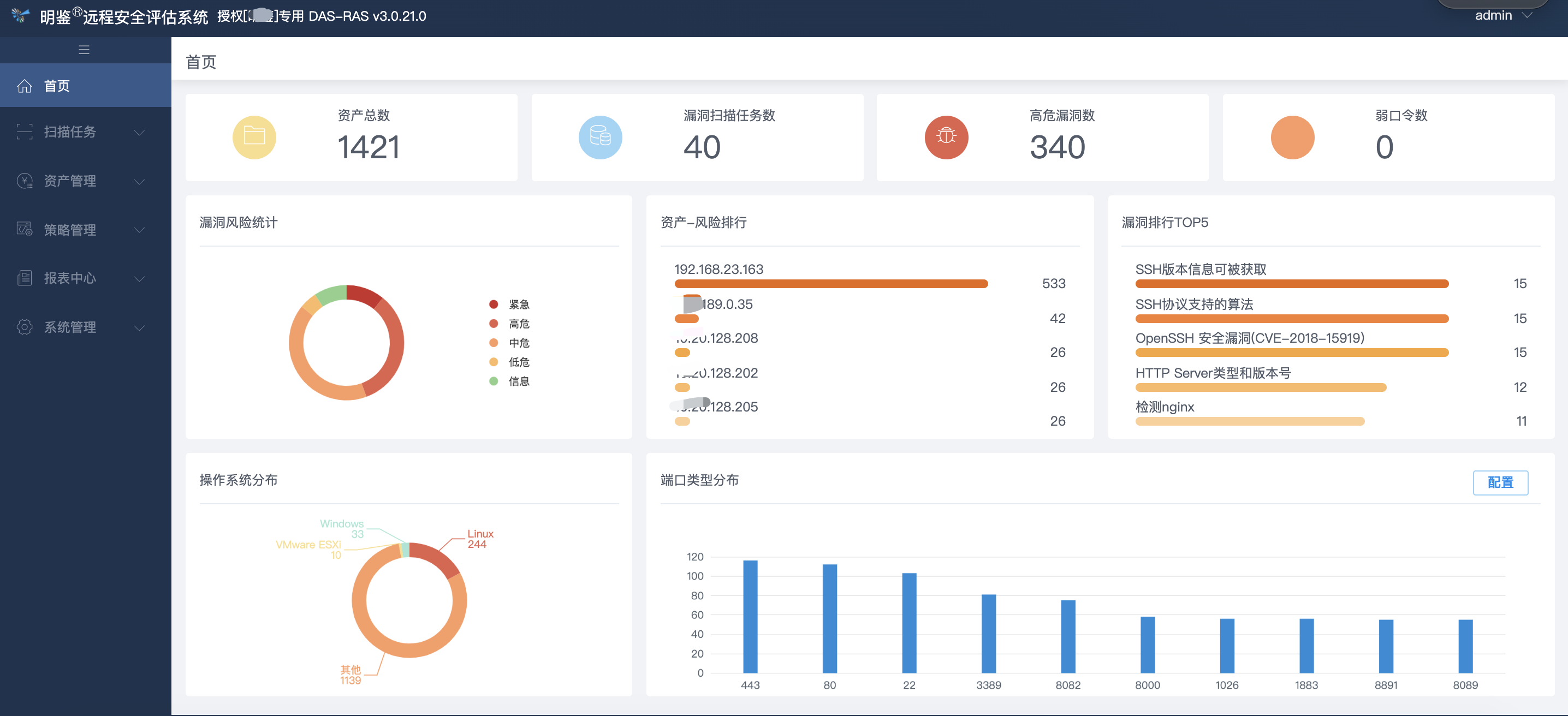Click the hamburger sidebar collapse icon
This screenshot has height=716, width=1568.
point(84,50)
